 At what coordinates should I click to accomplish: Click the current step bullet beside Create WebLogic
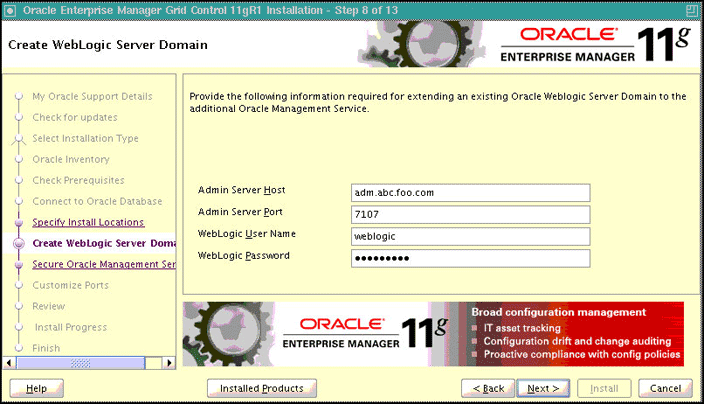19,243
